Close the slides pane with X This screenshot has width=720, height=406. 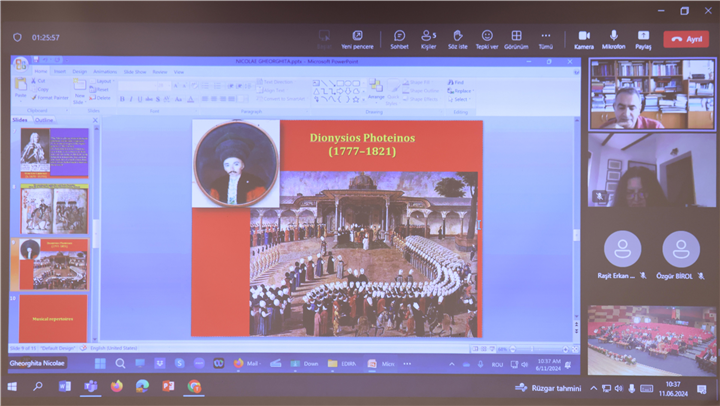(x=95, y=120)
